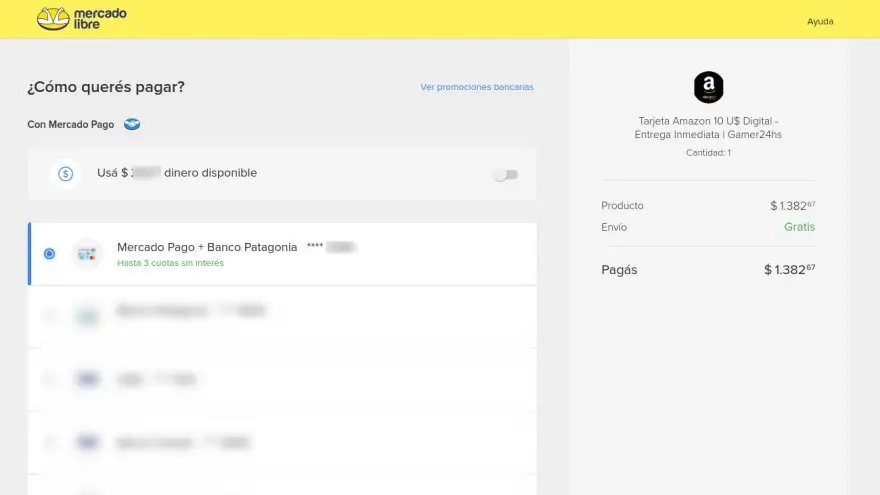The image size is (880, 495).
Task: Click the Mercado Pago handshake icon
Action: coord(132,124)
